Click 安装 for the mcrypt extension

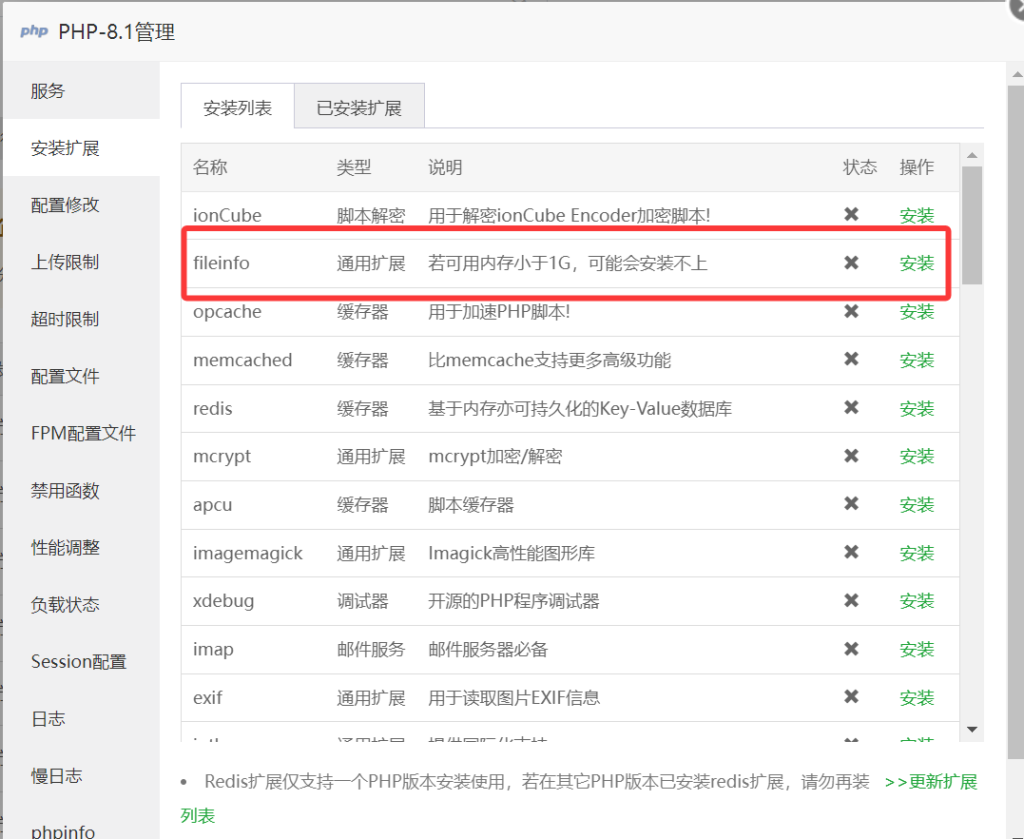[916, 456]
